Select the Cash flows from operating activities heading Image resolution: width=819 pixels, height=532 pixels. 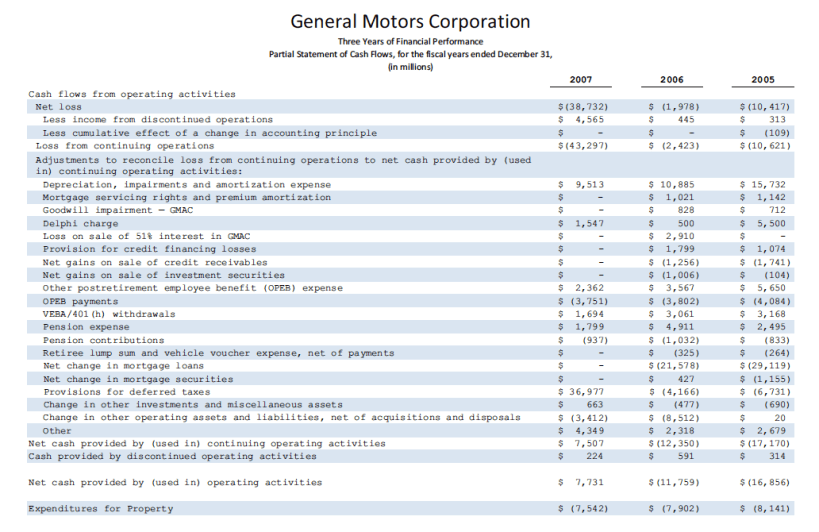click(131, 94)
